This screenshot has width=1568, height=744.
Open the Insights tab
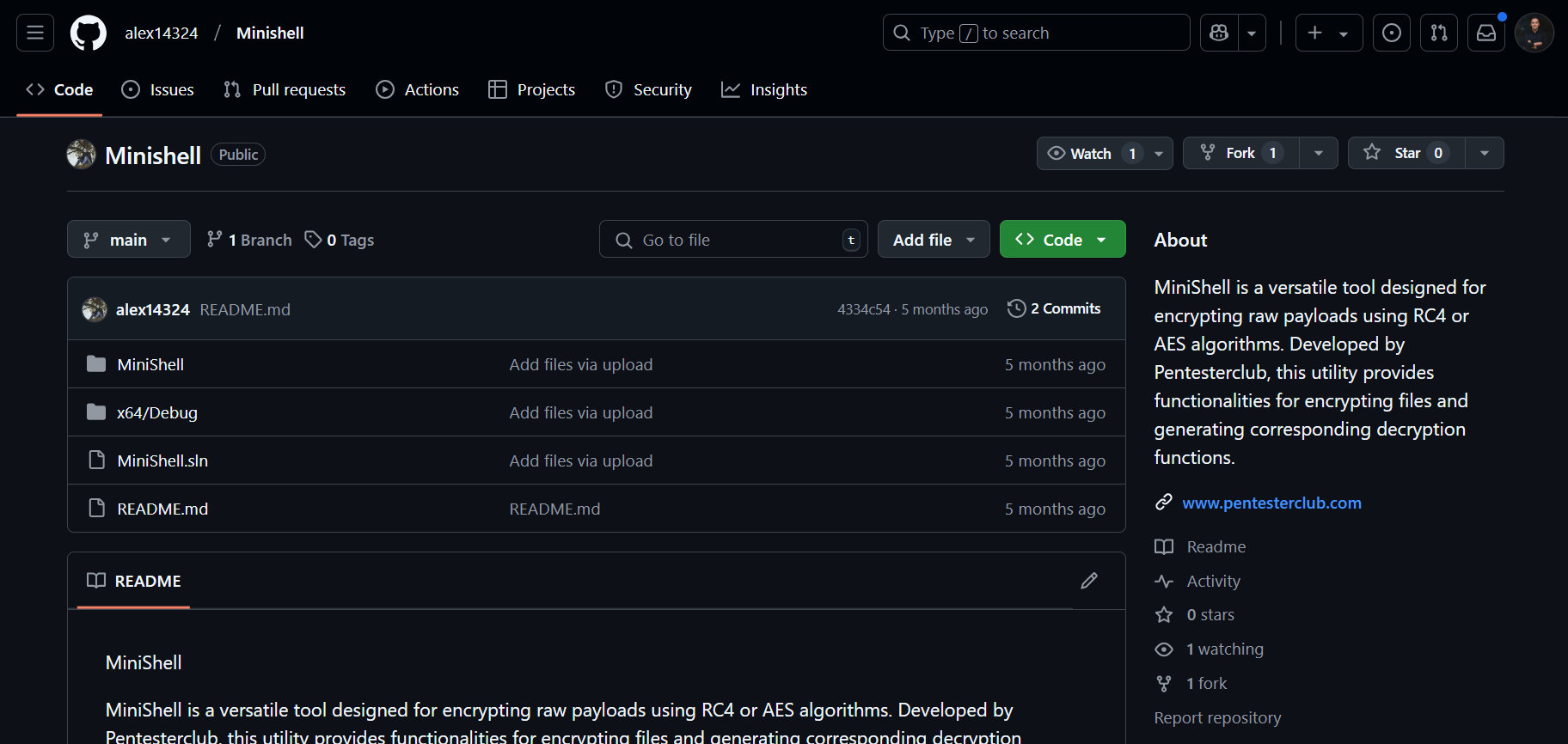coord(764,89)
